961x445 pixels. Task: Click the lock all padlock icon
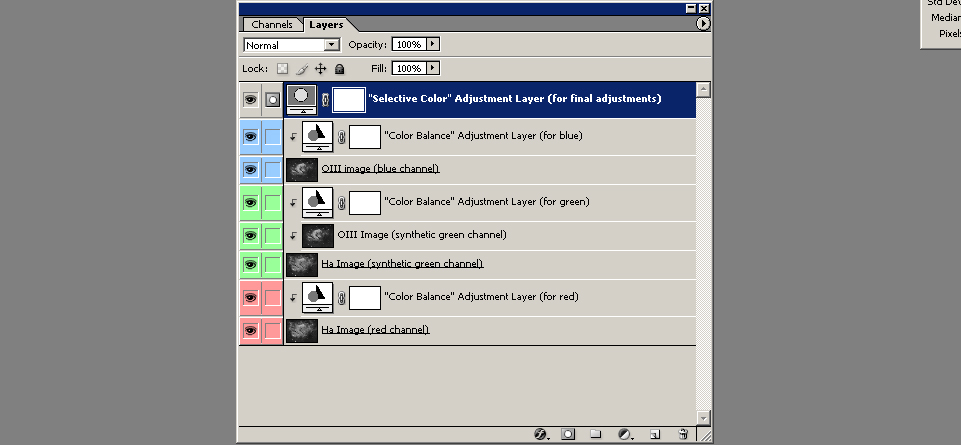[339, 69]
